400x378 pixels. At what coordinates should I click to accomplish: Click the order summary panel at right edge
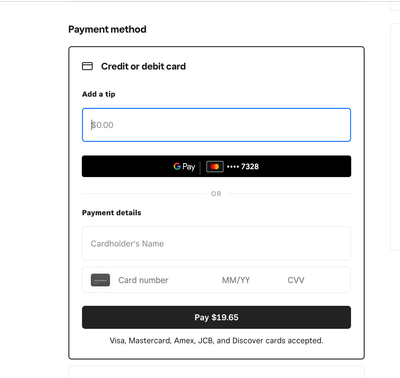point(395,136)
